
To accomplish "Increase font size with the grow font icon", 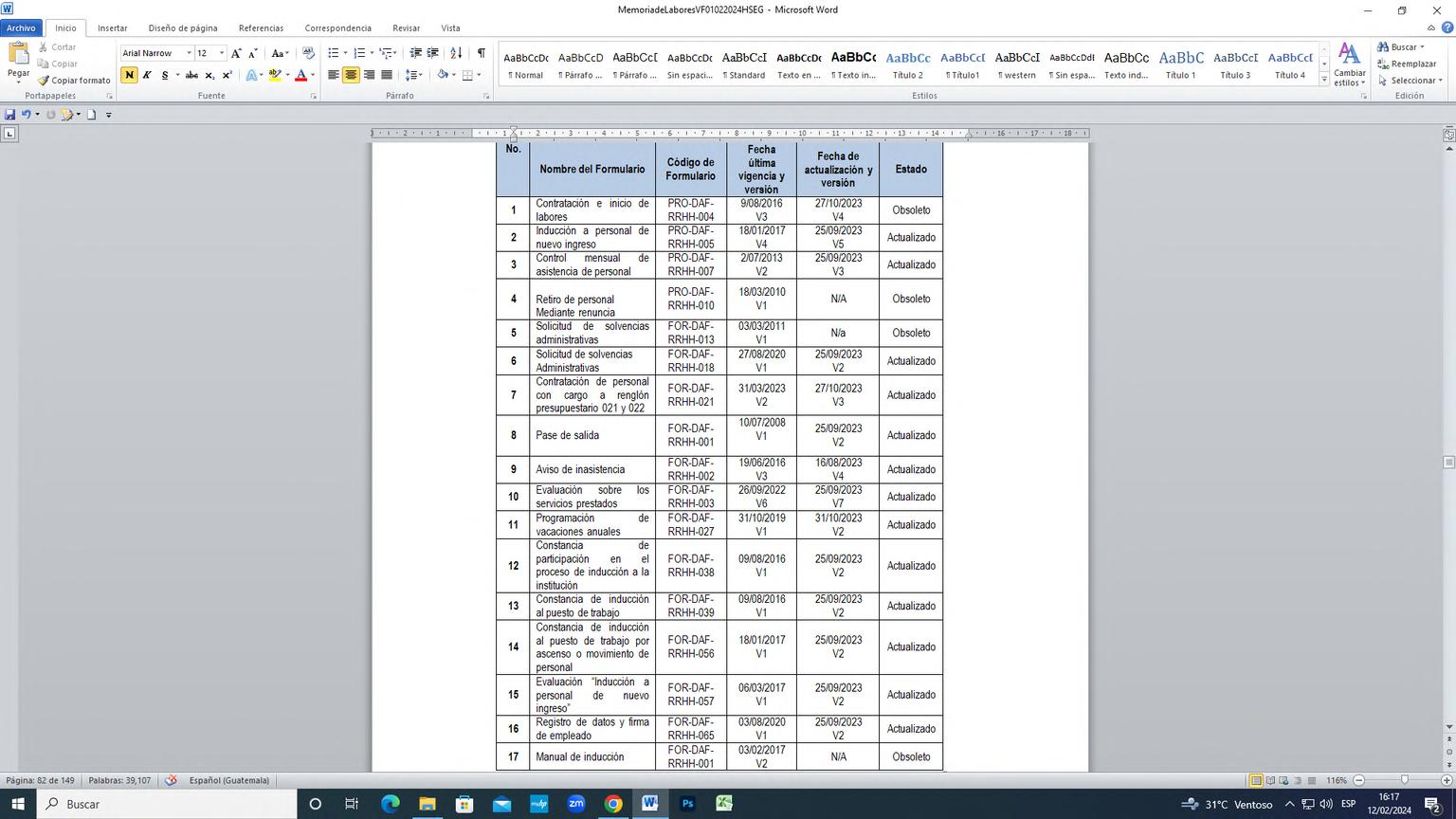I will click(x=236, y=53).
